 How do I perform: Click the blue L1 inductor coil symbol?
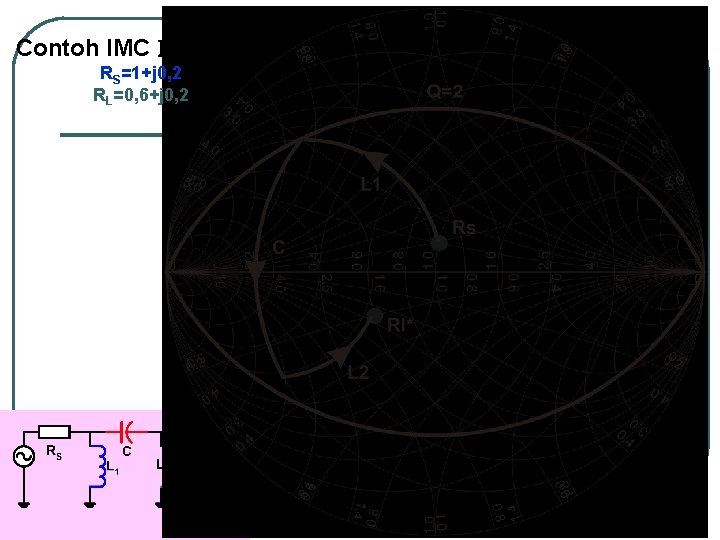(x=98, y=466)
